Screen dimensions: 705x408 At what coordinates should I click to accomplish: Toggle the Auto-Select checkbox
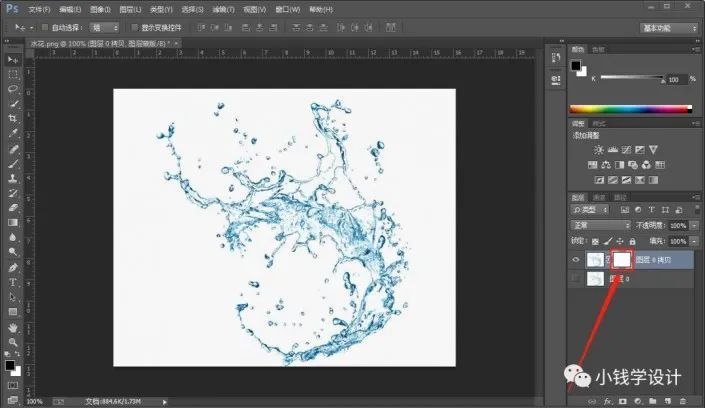click(x=45, y=27)
